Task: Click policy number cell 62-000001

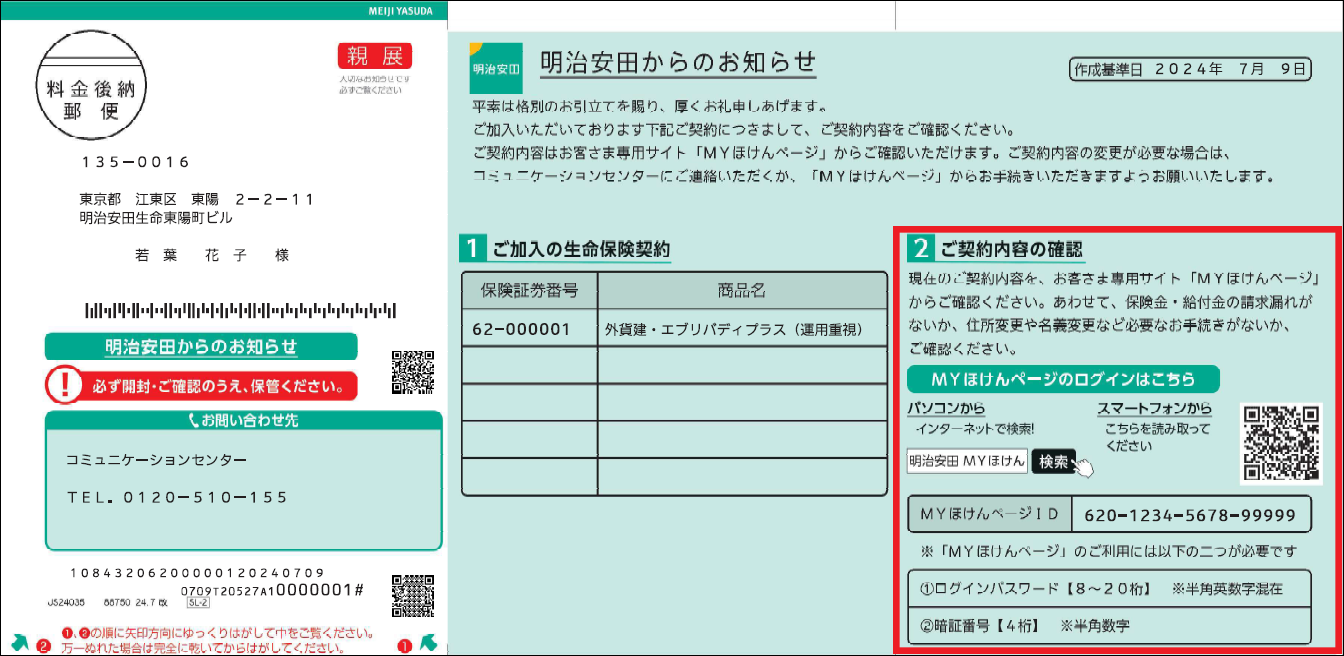Action: pos(530,328)
